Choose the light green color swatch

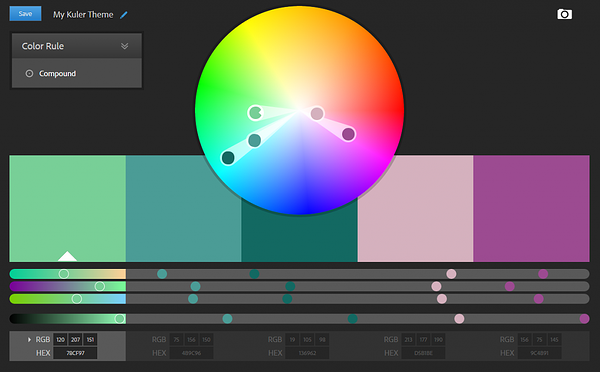[68, 209]
